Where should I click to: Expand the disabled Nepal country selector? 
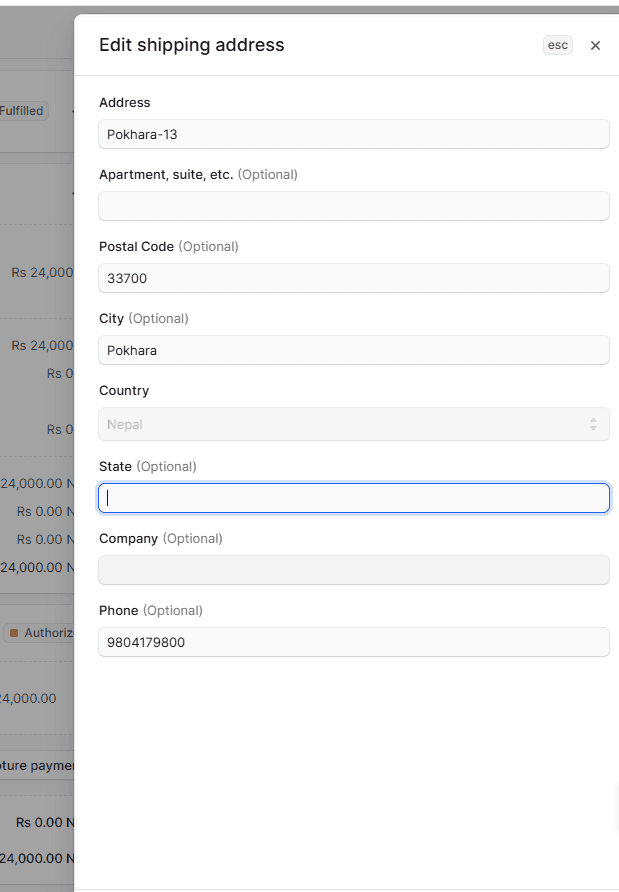click(353, 424)
